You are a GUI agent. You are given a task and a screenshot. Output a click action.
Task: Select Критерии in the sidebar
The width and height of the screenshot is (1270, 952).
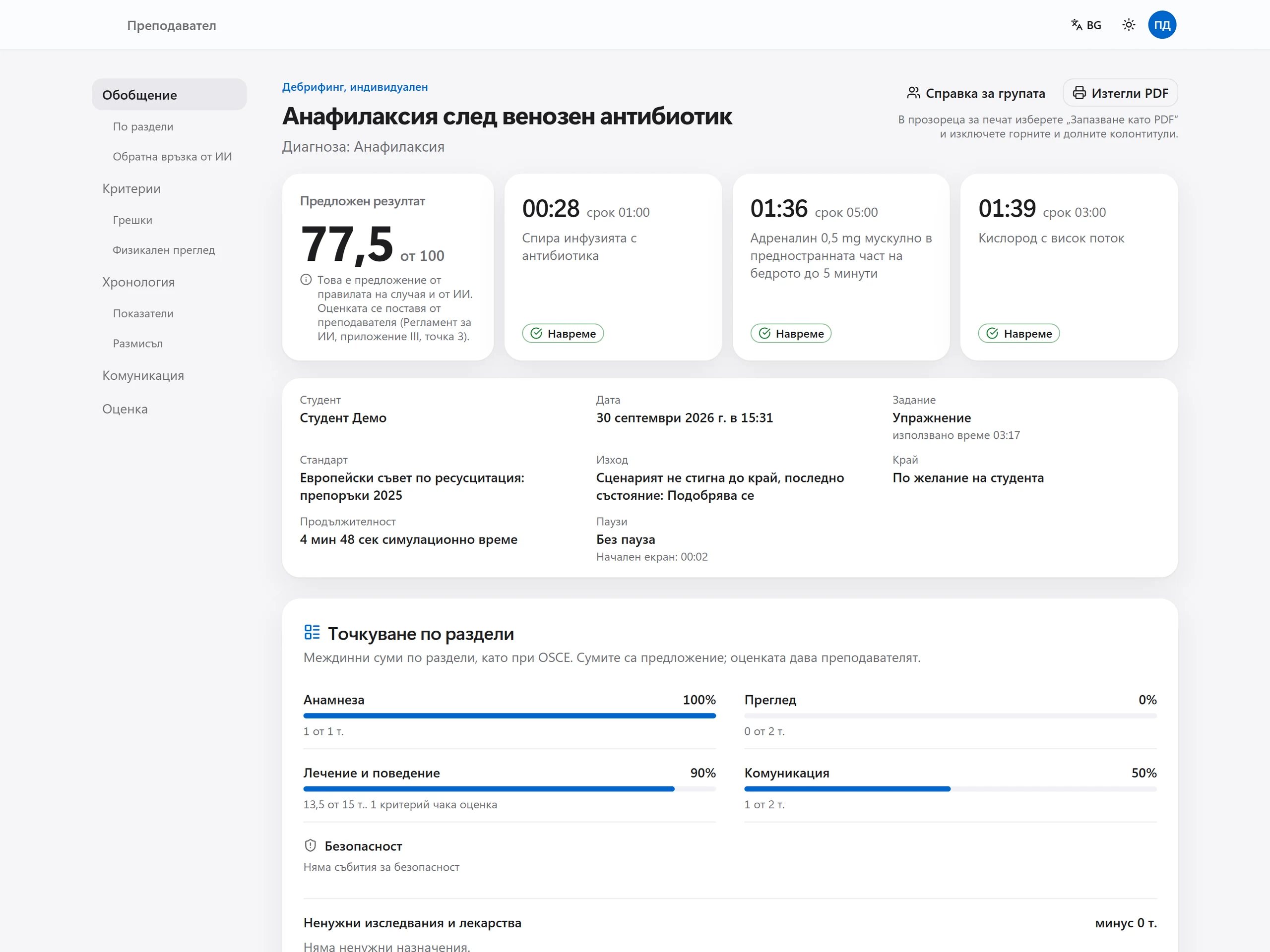[131, 189]
